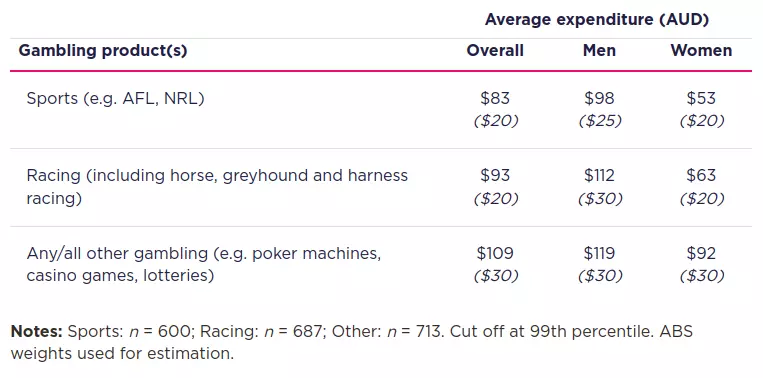763x378 pixels.
Task: Click the $112 men racing value
Action: [599, 175]
